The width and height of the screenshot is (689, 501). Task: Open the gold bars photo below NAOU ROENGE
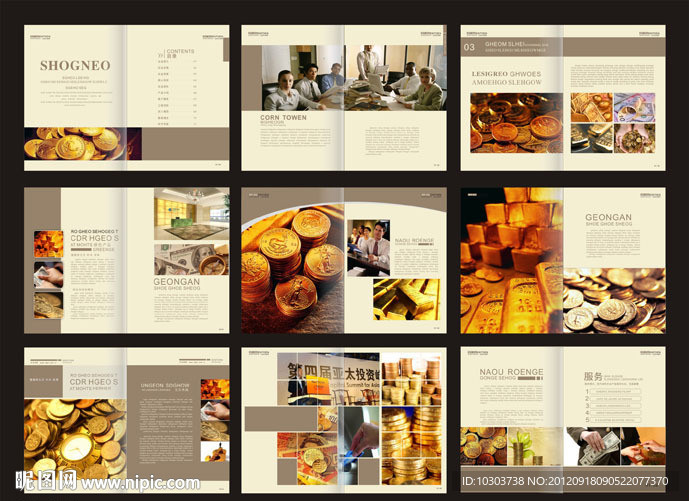click(x=406, y=299)
